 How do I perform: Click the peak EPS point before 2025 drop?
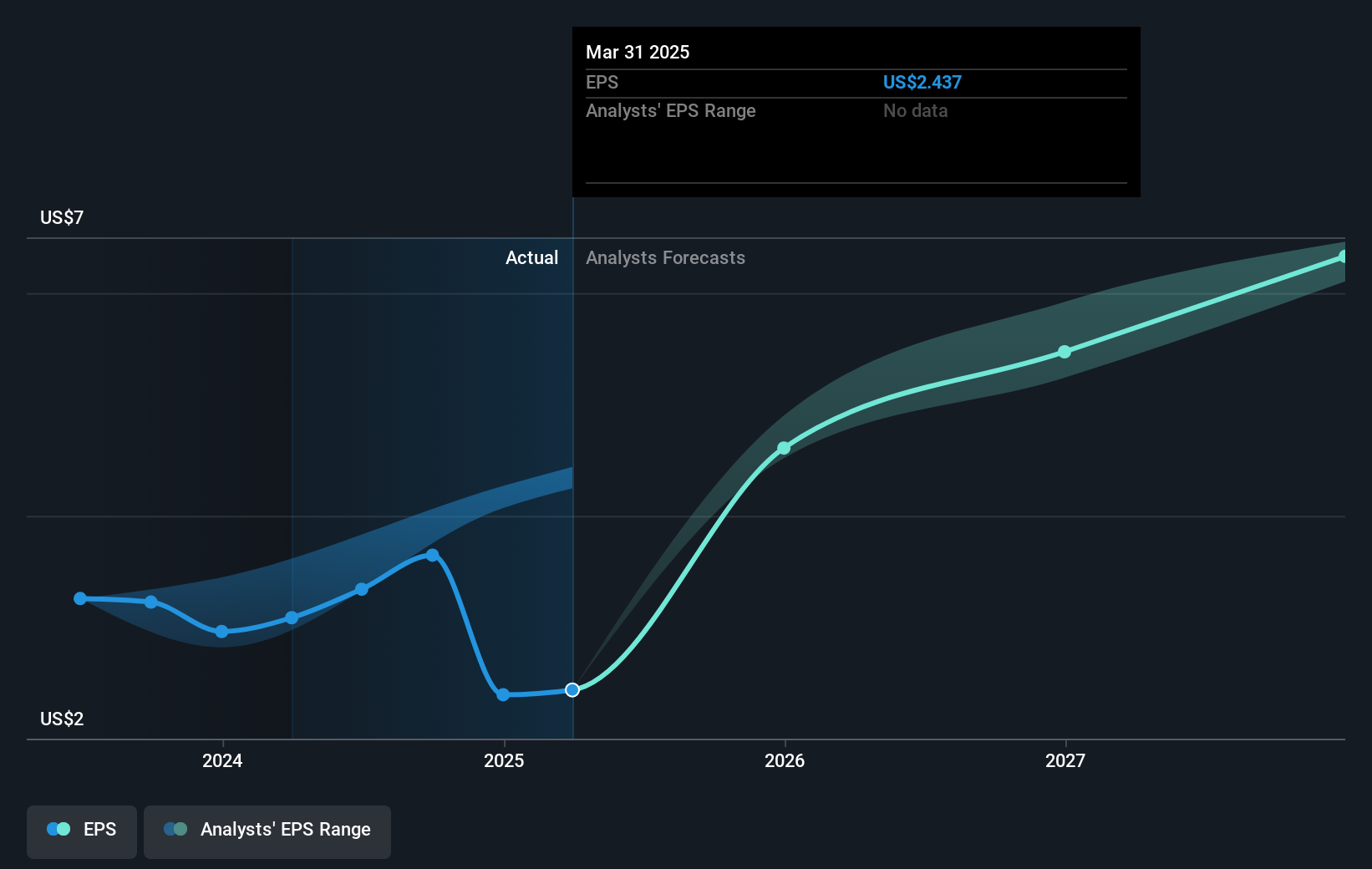coord(432,555)
